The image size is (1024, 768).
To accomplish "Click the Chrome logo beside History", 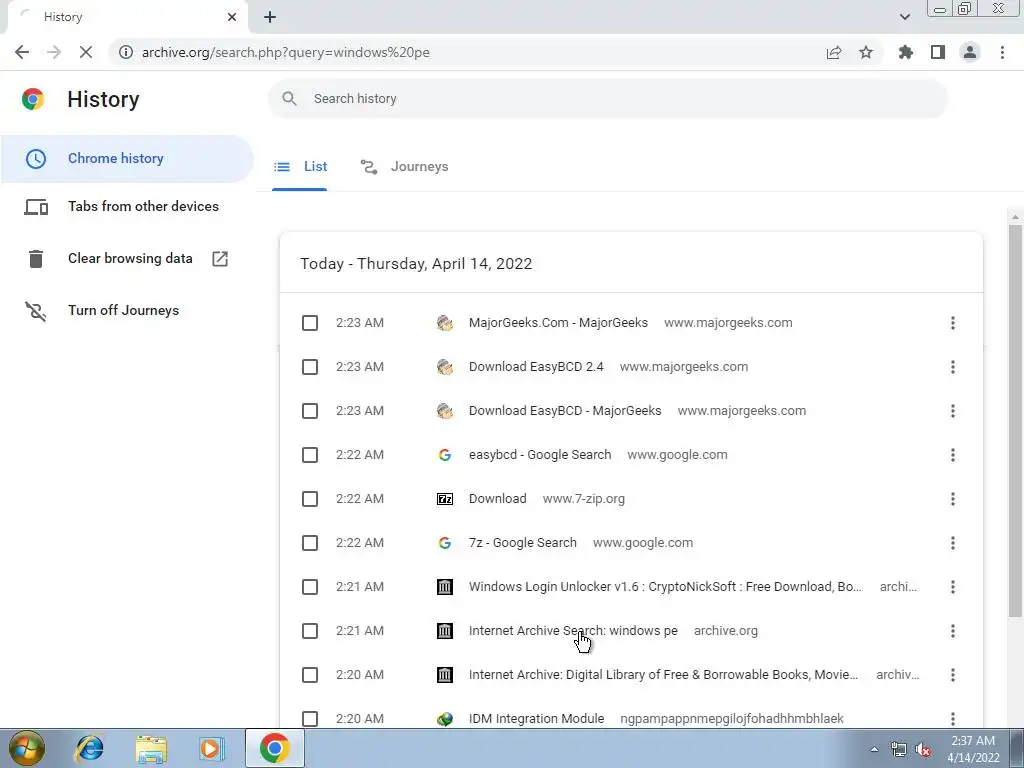I will pos(33,99).
